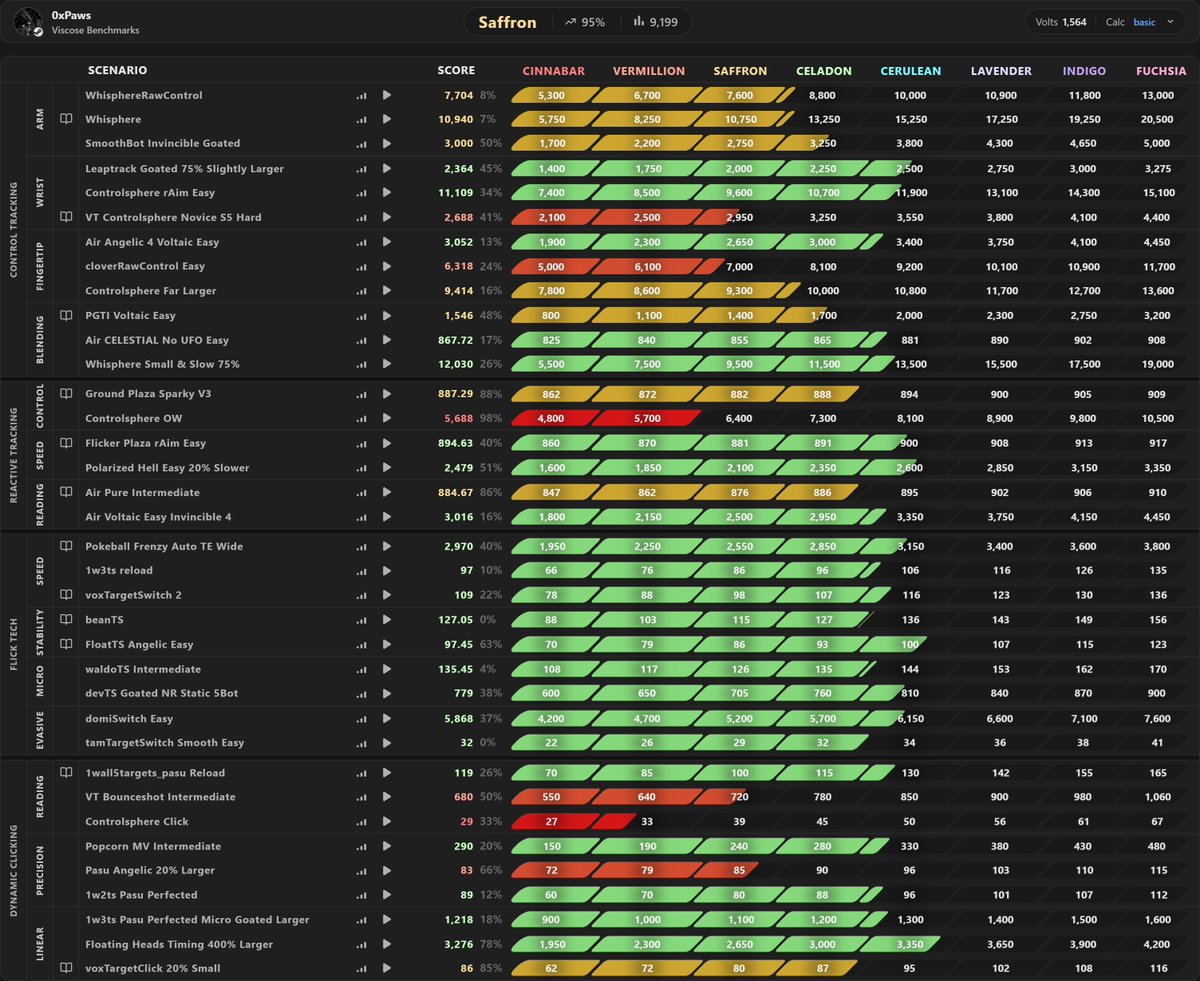Click the play icon for beanTS
This screenshot has height=981, width=1200.
click(387, 620)
